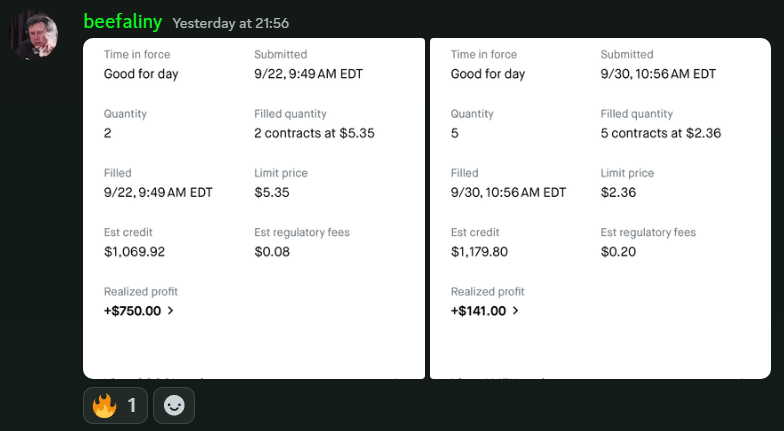Click the $5.35 limit price value
Image resolution: width=784 pixels, height=431 pixels.
click(x=272, y=192)
